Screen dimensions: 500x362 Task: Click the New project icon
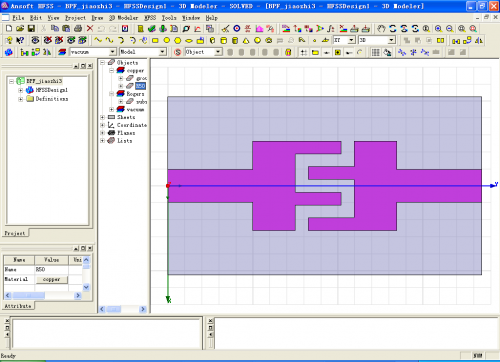coord(9,29)
